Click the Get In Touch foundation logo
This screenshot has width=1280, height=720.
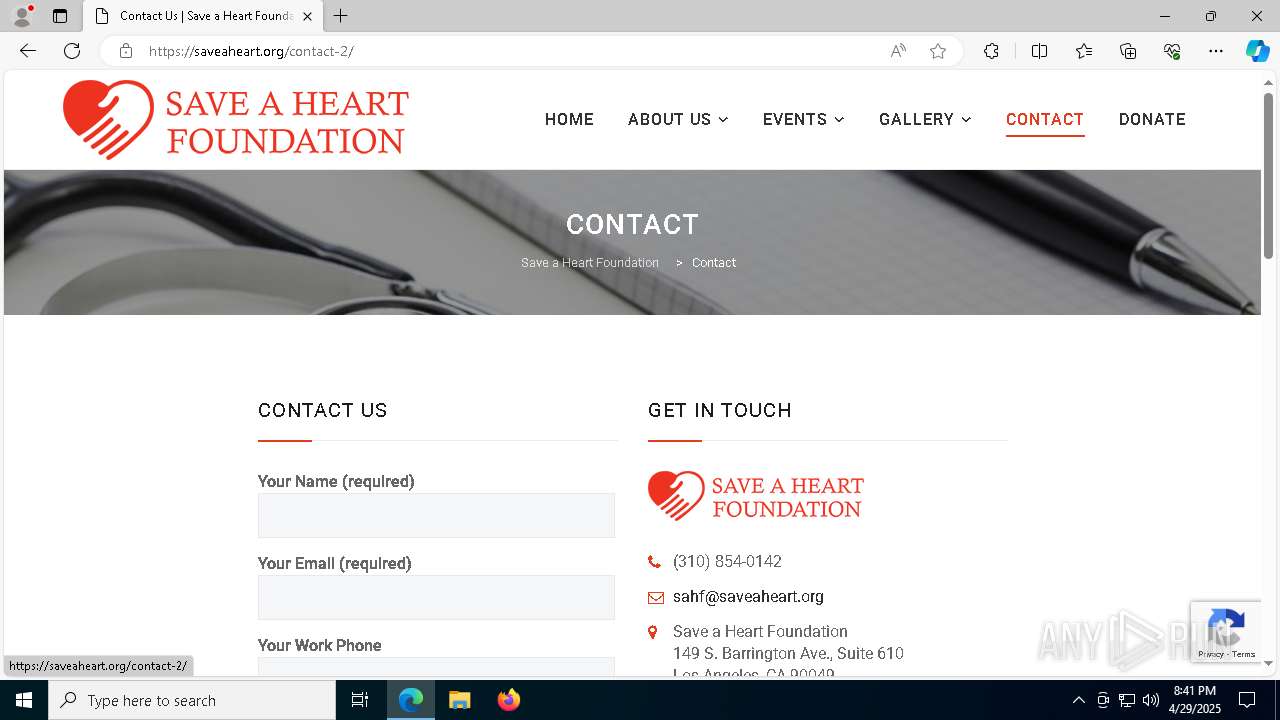pyautogui.click(x=756, y=496)
